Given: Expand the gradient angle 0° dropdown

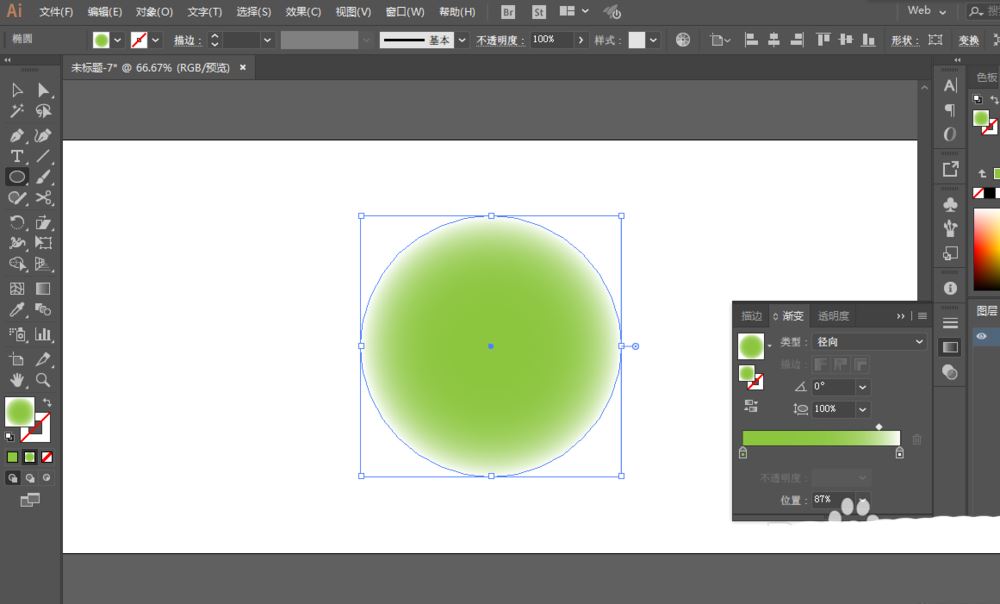Looking at the screenshot, I should (x=862, y=387).
